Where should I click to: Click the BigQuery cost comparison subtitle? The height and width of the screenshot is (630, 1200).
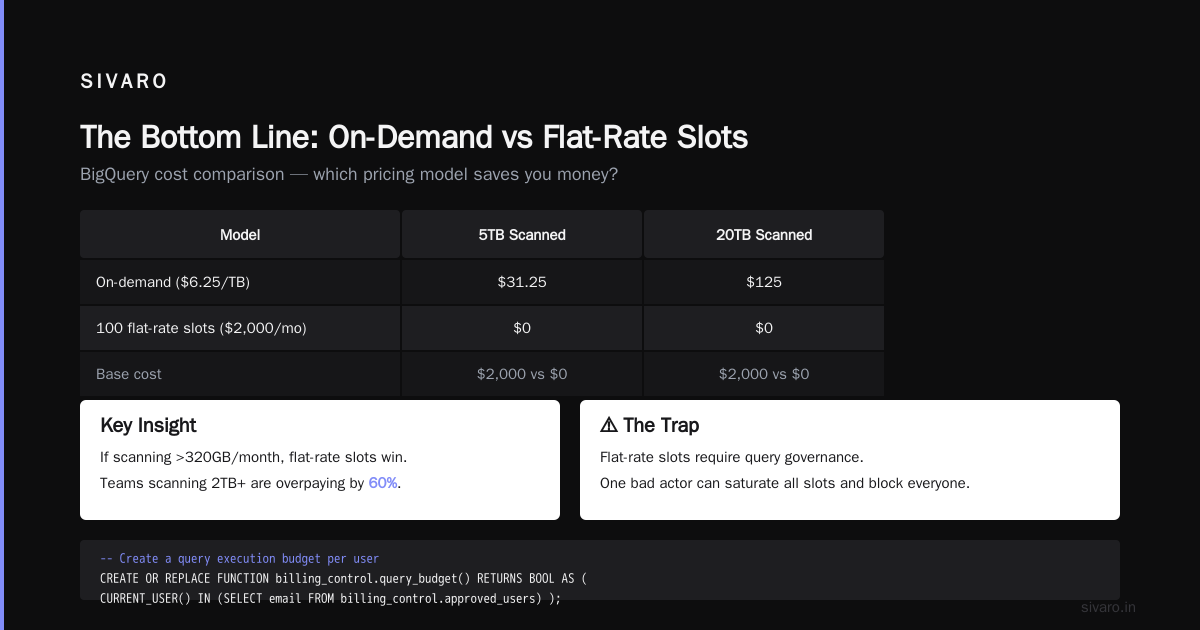click(x=349, y=174)
